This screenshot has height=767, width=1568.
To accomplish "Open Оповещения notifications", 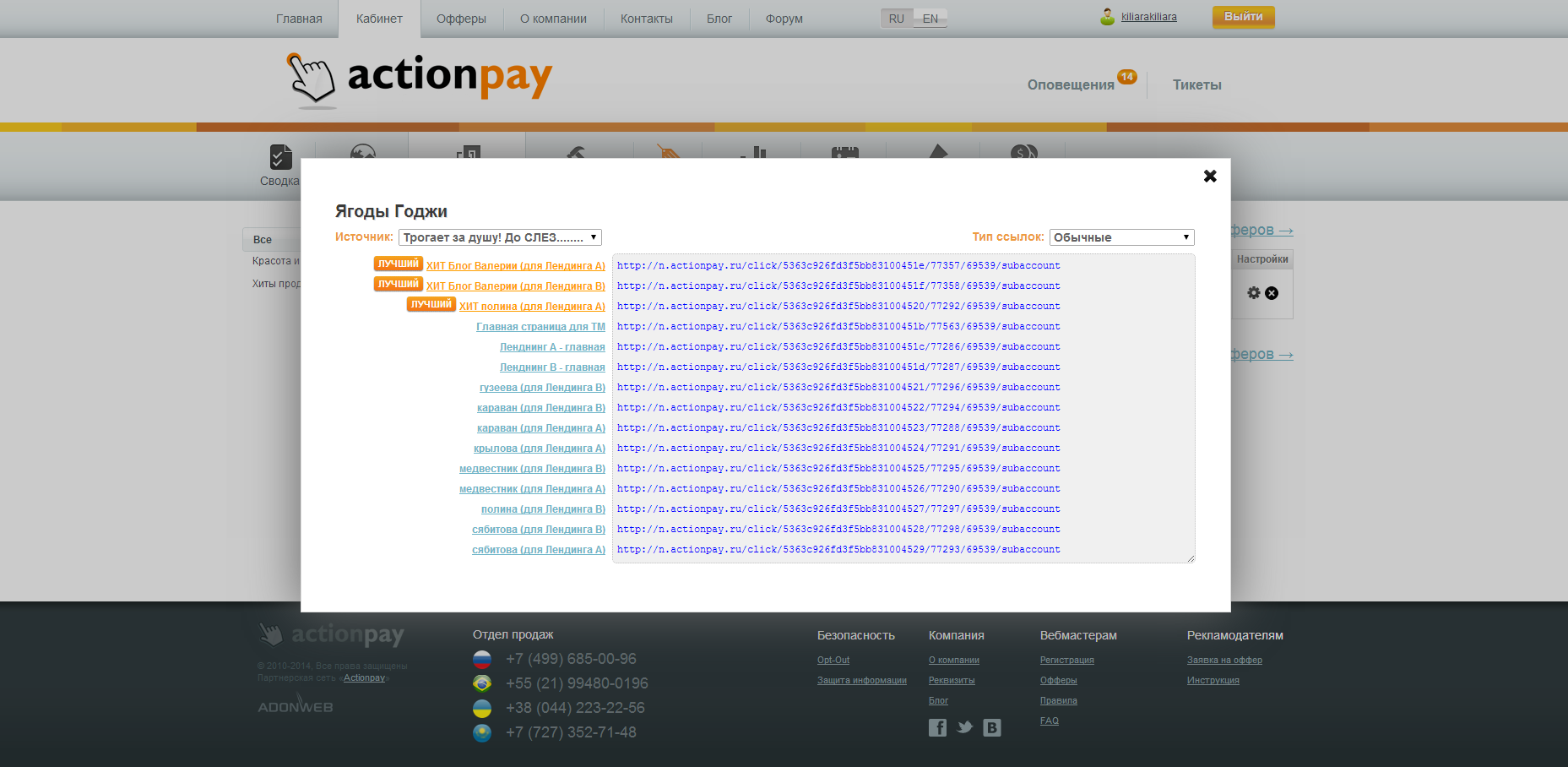I will 1071,85.
